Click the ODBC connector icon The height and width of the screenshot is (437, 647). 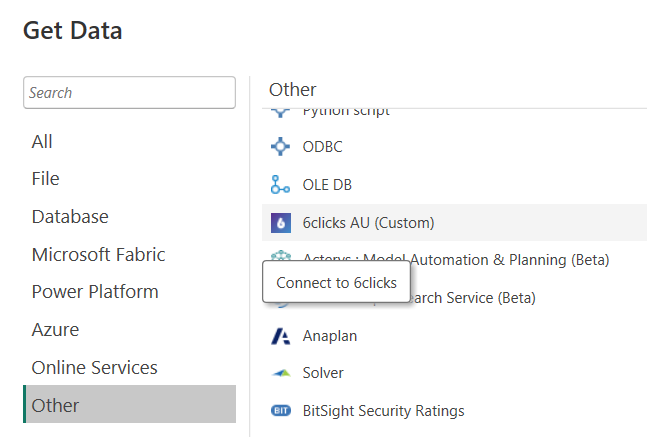point(281,146)
